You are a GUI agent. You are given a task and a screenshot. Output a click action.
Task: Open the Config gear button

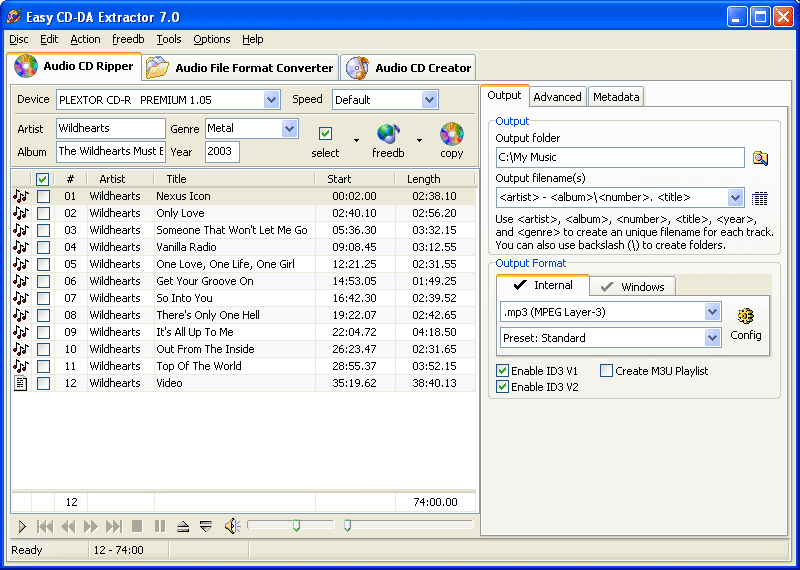[x=746, y=324]
